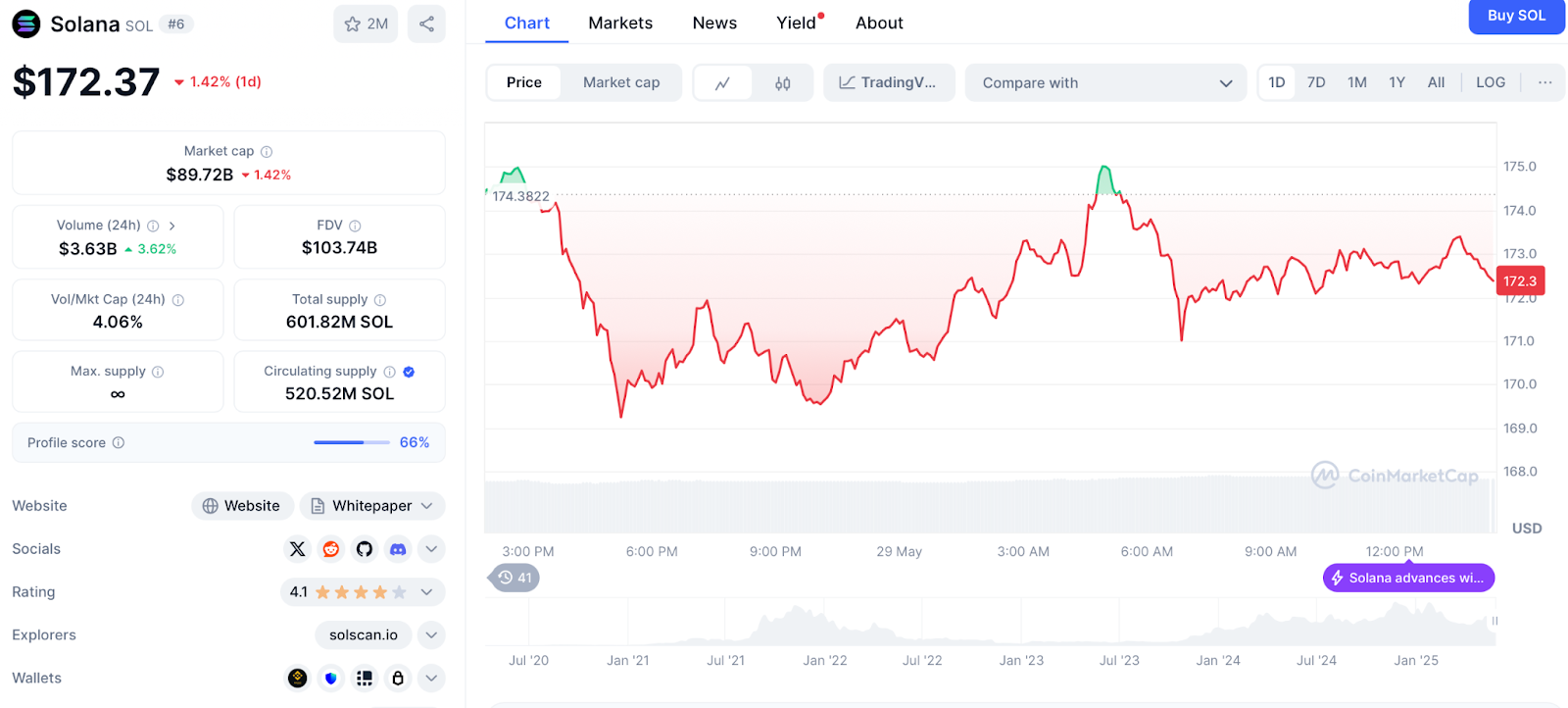Click the history range handle at chart end
Screen dimensions: 1568x708
point(1494,622)
